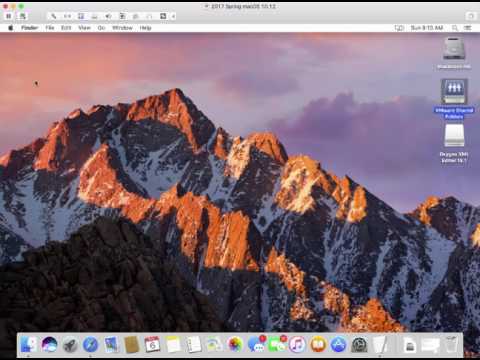
Task: Open the Window menu
Action: click(122, 28)
